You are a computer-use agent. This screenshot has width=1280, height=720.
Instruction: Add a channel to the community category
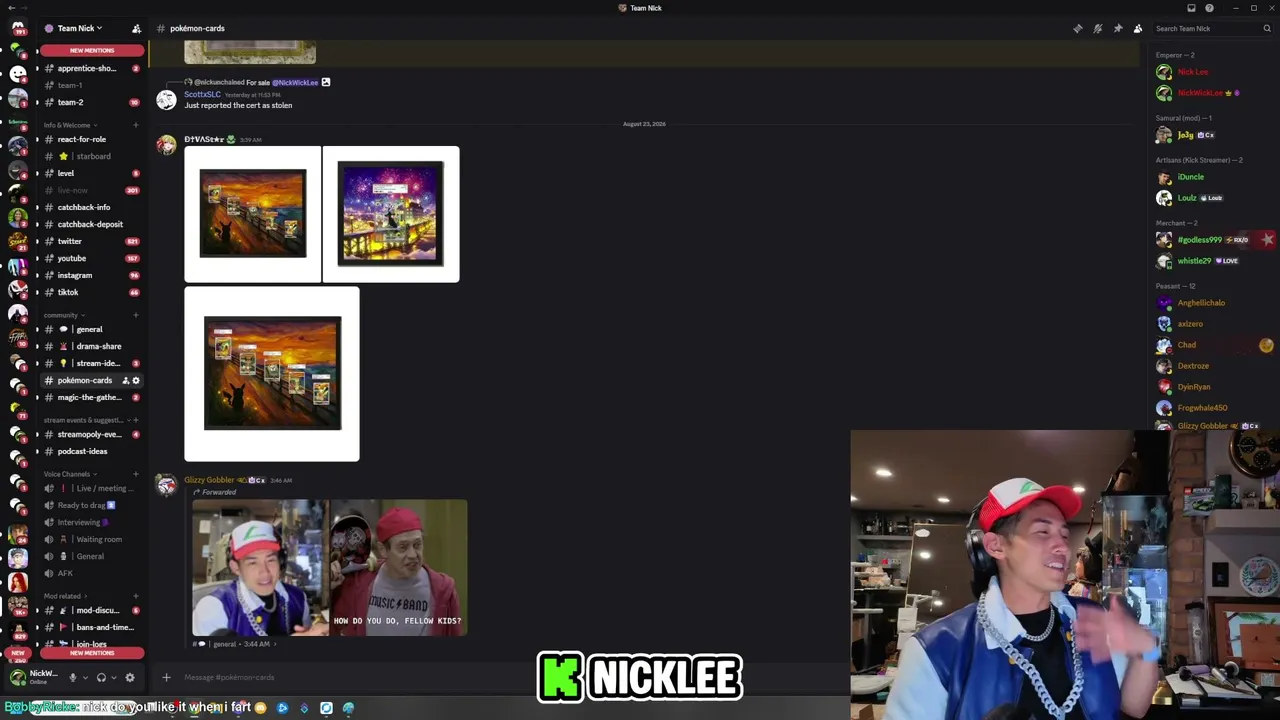pyautogui.click(x=136, y=315)
